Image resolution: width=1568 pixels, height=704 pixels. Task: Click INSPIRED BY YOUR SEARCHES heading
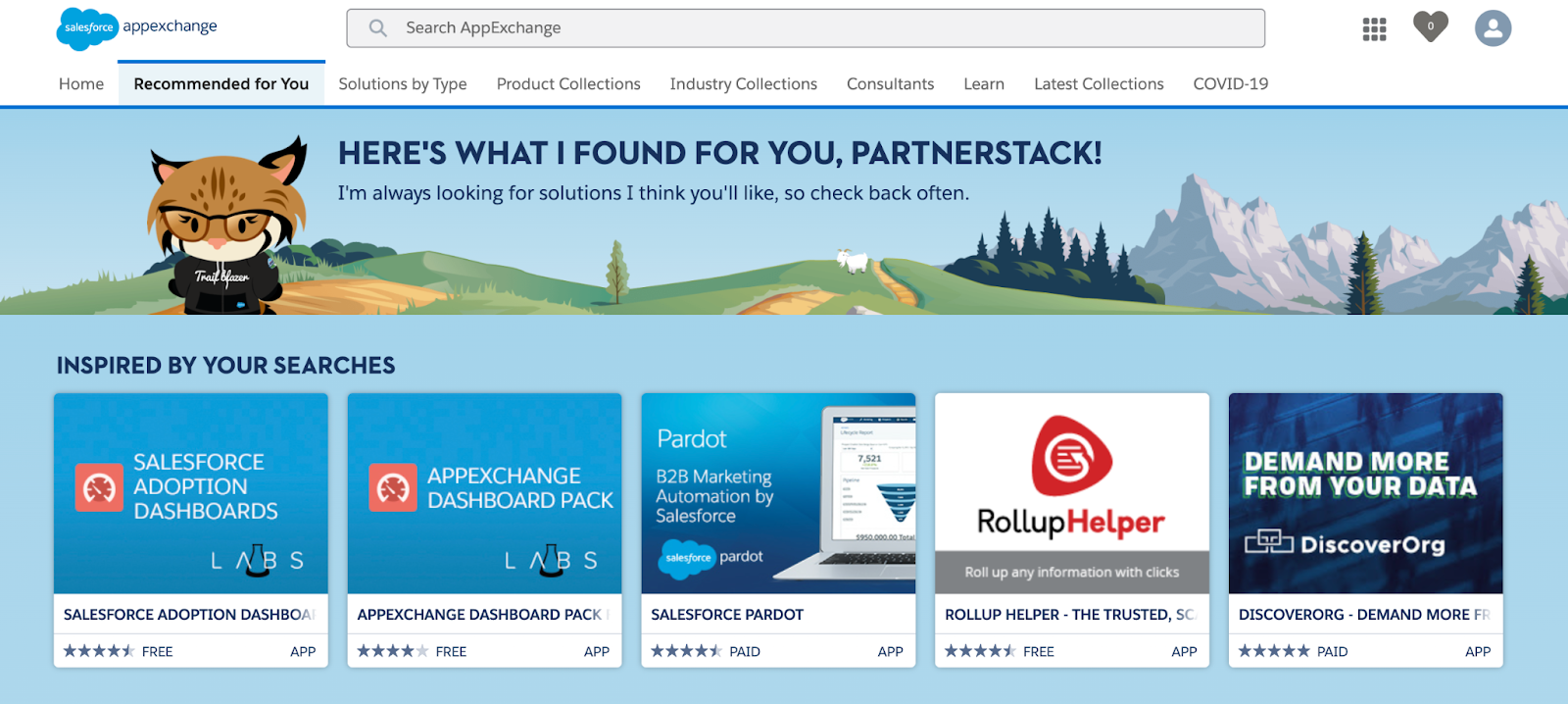[226, 366]
